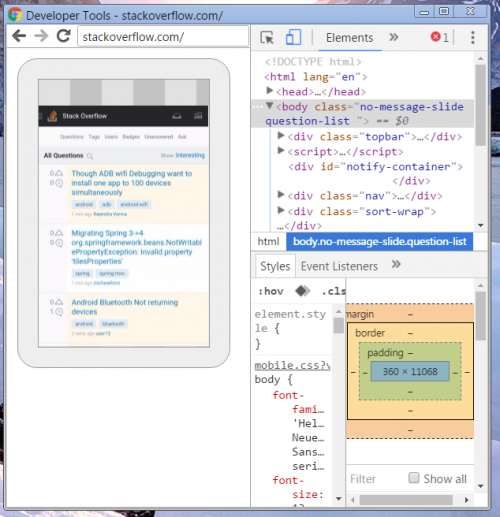The image size is (500, 517).
Task: Click the search icon beside All Questions
Action: pyautogui.click(x=90, y=156)
